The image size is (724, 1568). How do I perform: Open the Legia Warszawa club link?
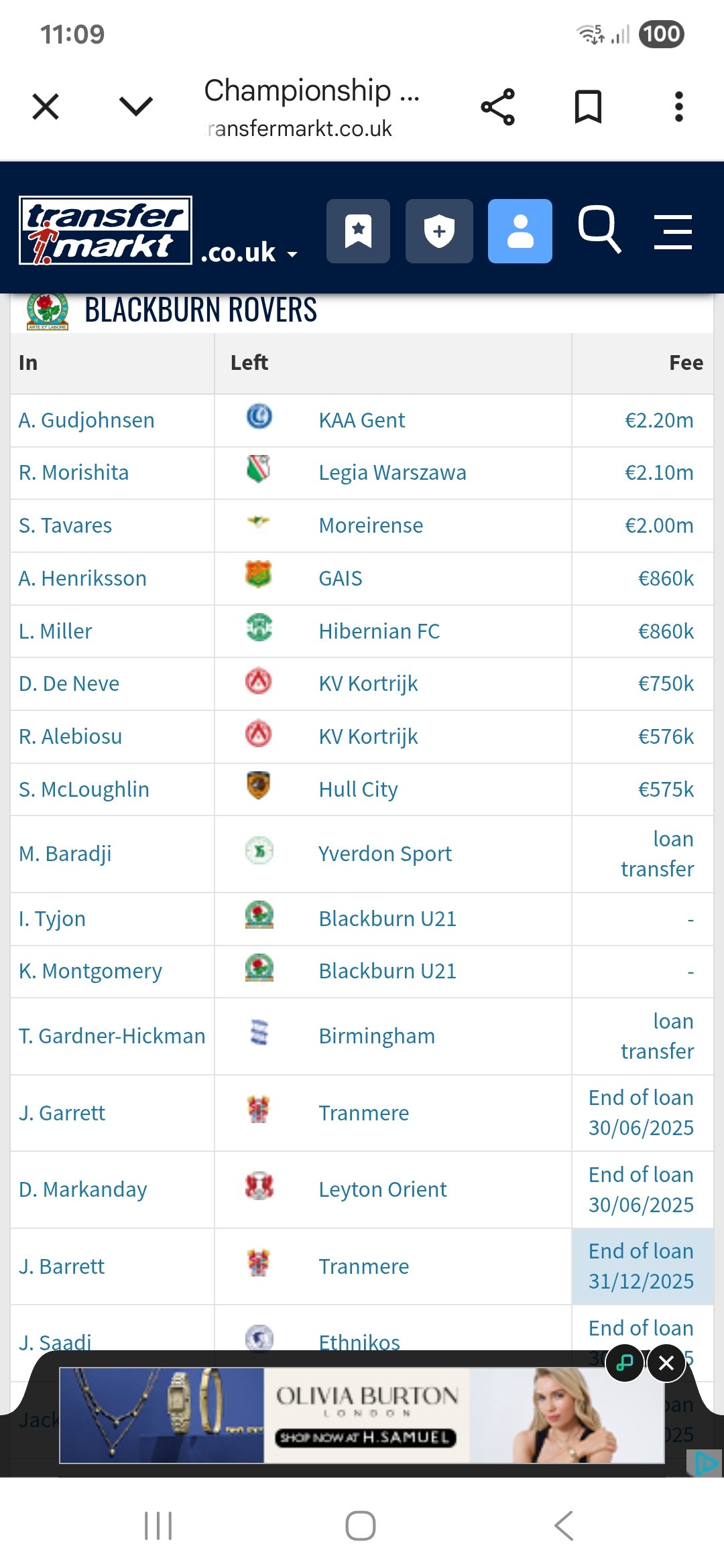pos(392,472)
